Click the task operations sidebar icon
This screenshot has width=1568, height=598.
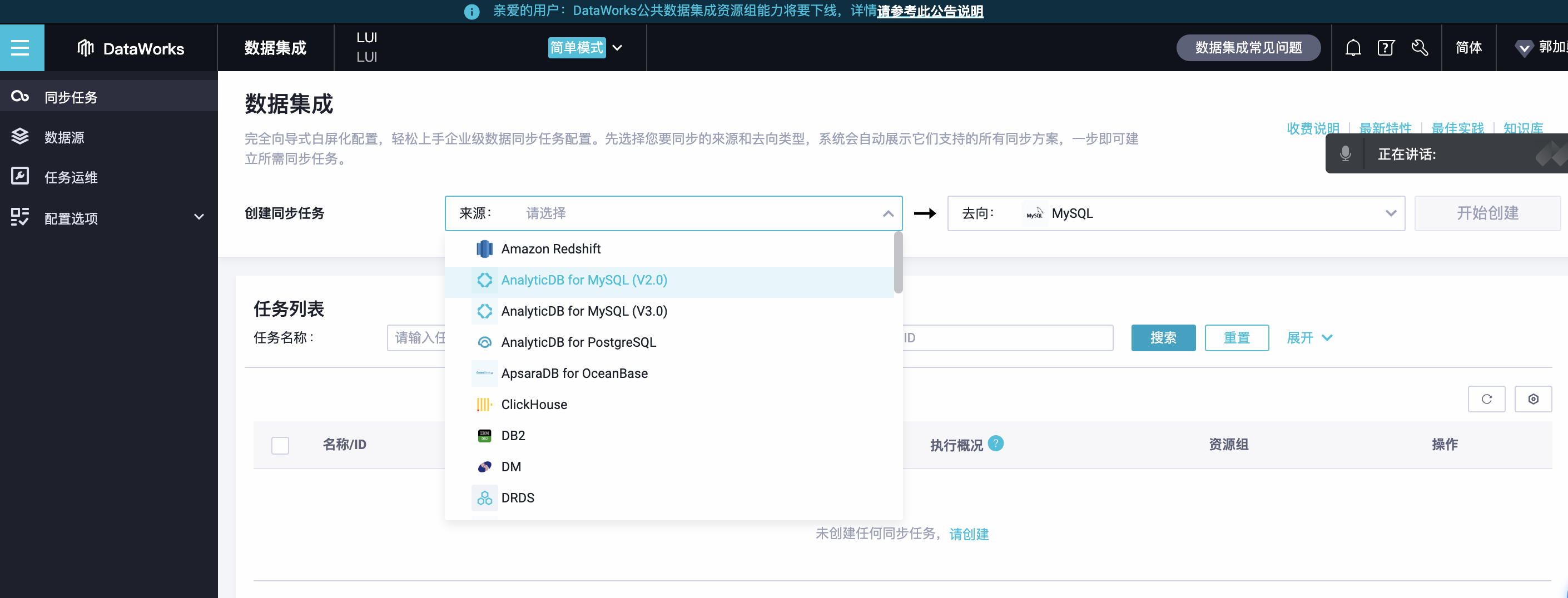coord(20,176)
